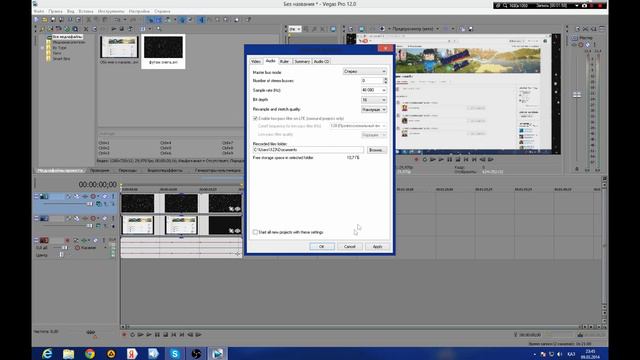Click the Master bus volume fader

click(x=576, y=95)
